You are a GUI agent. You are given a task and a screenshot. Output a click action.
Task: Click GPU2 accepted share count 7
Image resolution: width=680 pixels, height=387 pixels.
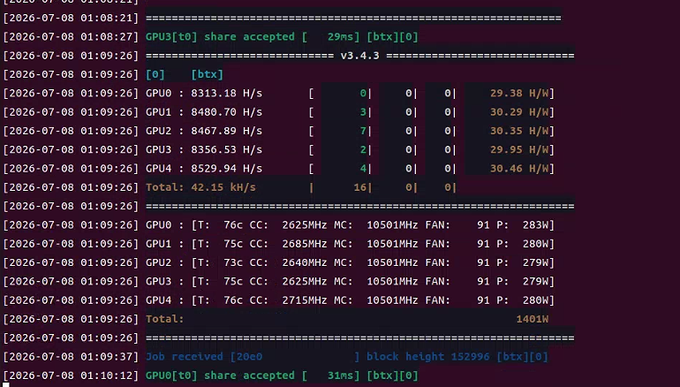pyautogui.click(x=363, y=131)
